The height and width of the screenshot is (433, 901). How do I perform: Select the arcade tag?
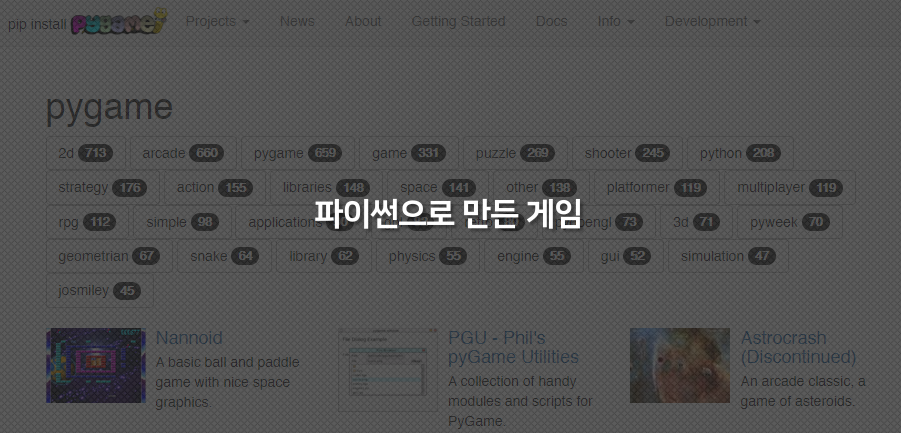(183, 153)
